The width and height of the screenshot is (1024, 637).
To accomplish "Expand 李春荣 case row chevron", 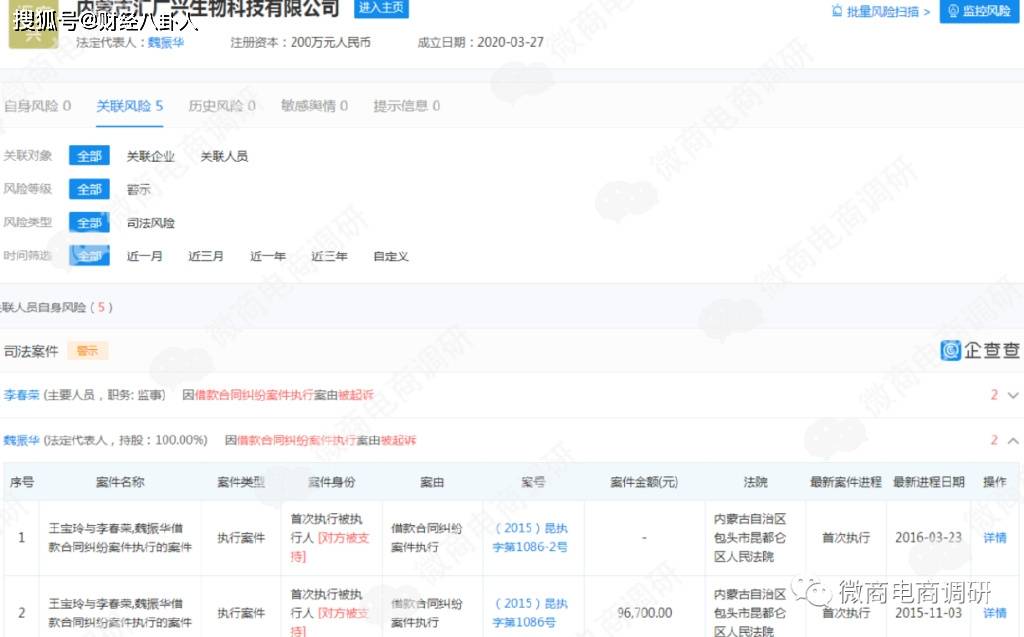I will pyautogui.click(x=1013, y=395).
